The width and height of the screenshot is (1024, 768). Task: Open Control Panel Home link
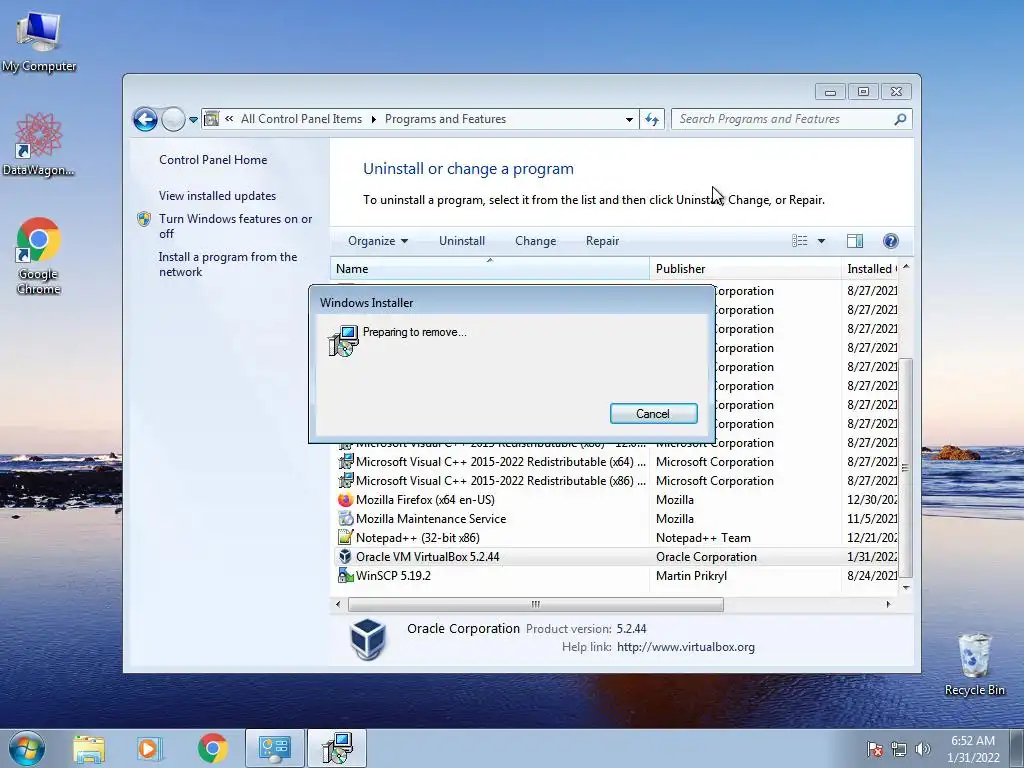click(x=213, y=159)
